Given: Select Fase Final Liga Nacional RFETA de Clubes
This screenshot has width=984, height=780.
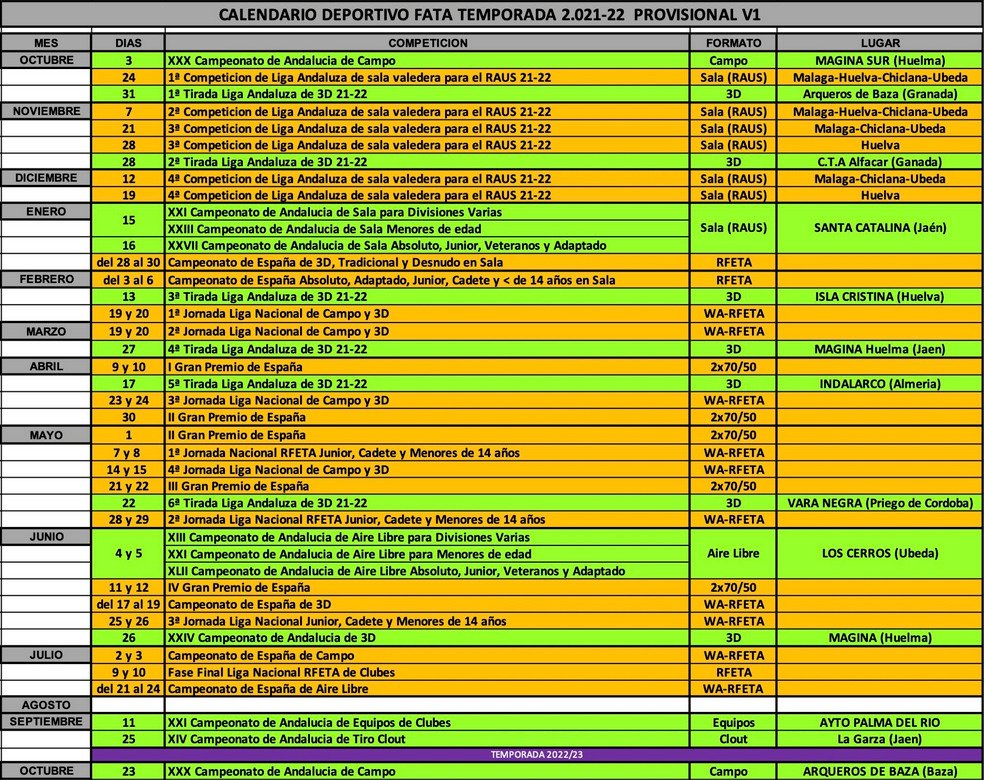Looking at the screenshot, I should pos(280,671).
